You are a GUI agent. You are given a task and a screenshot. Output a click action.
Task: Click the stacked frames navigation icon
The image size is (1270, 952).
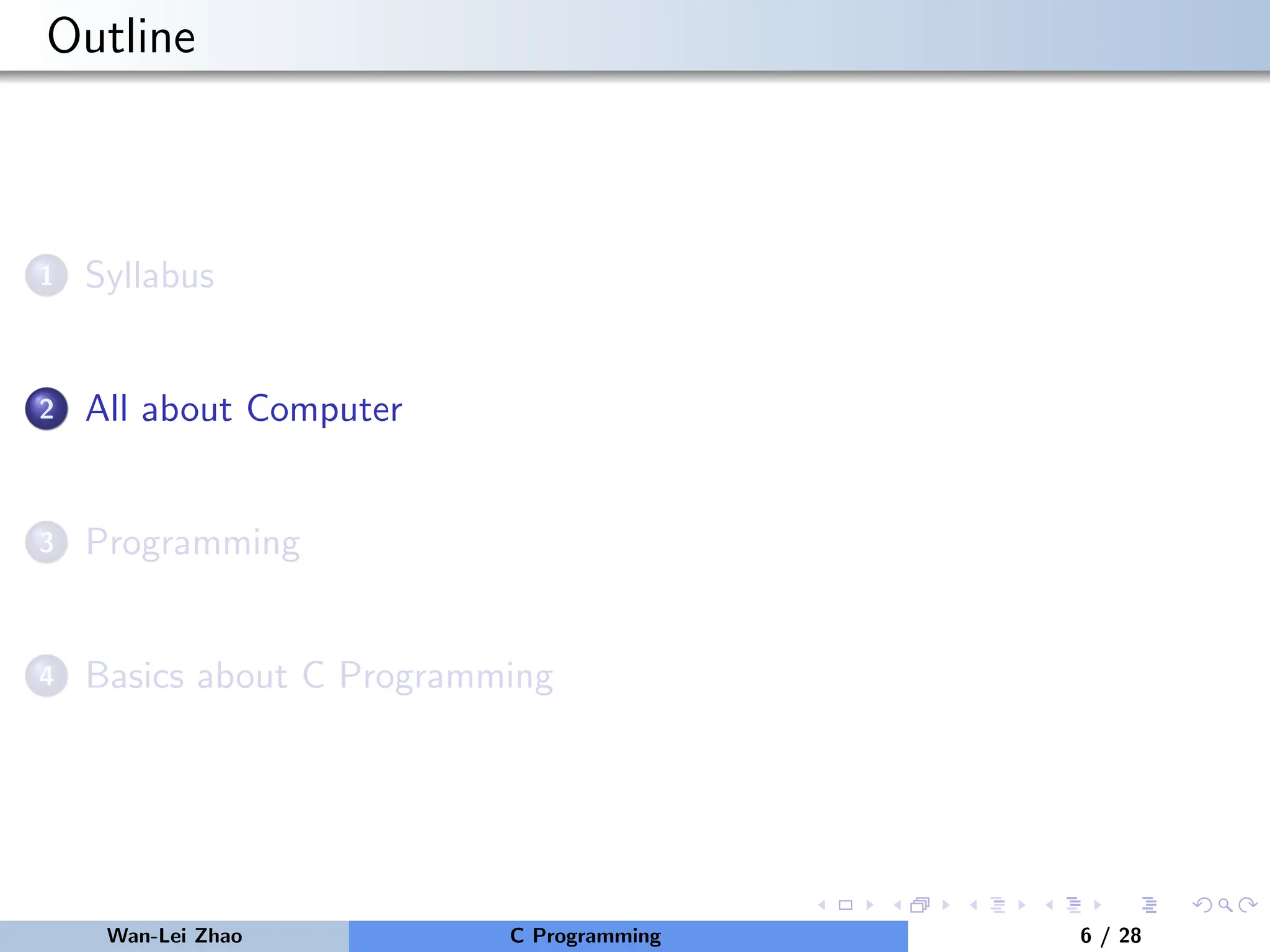pyautogui.click(x=920, y=905)
